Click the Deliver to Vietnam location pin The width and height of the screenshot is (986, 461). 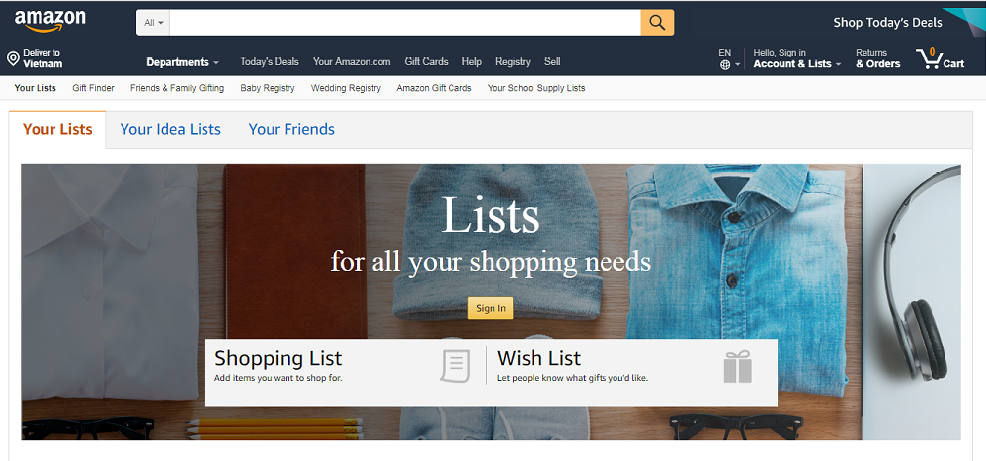click(x=13, y=58)
